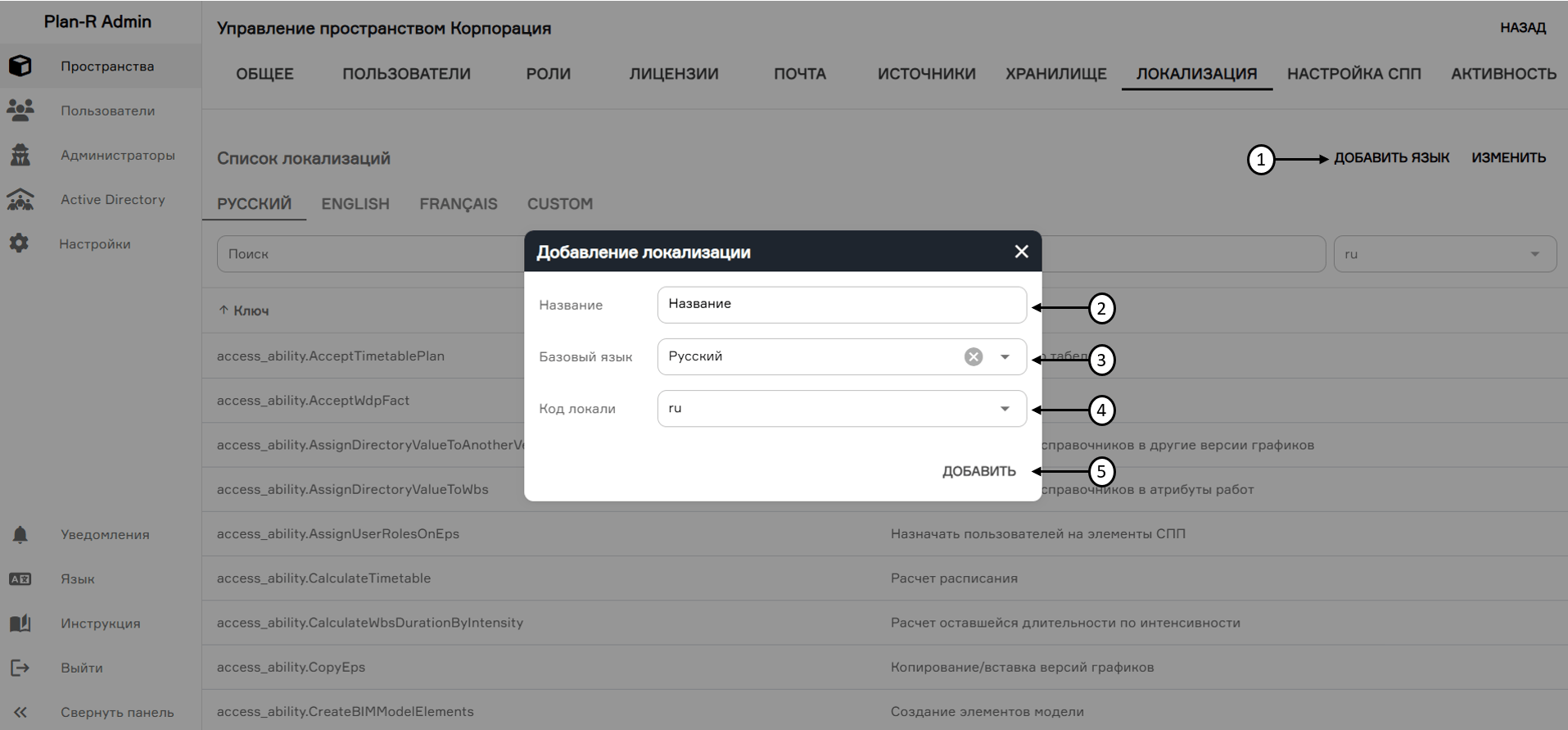Open the ru locale filter dropdown
The height and width of the screenshot is (730, 1568).
point(1534,254)
